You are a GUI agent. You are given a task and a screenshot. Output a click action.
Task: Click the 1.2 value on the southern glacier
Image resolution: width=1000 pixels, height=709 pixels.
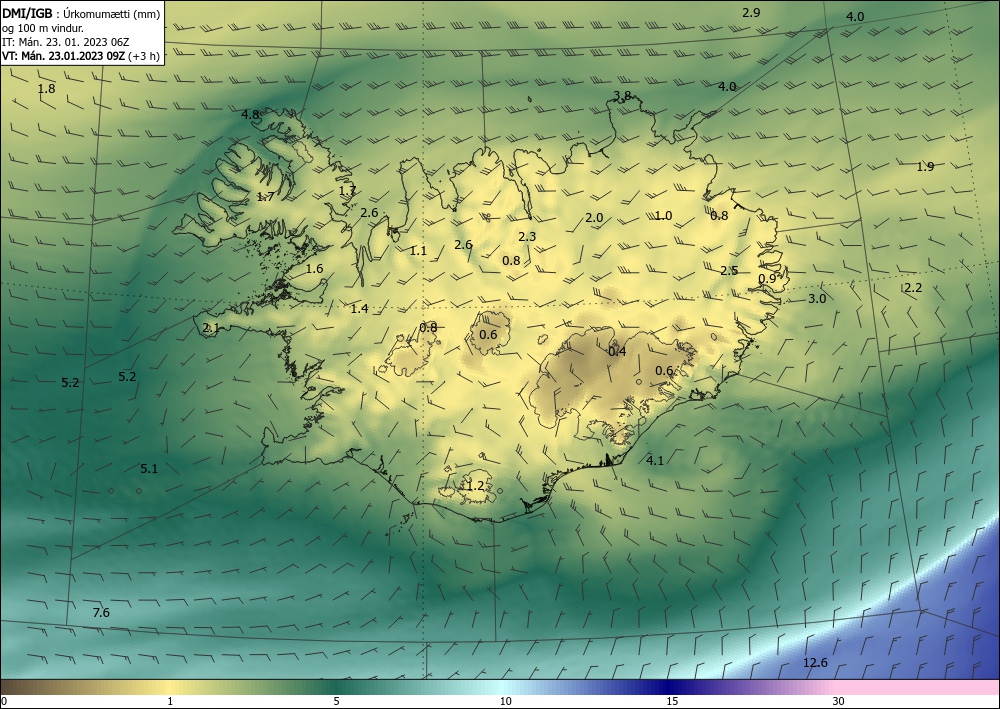[x=476, y=486]
